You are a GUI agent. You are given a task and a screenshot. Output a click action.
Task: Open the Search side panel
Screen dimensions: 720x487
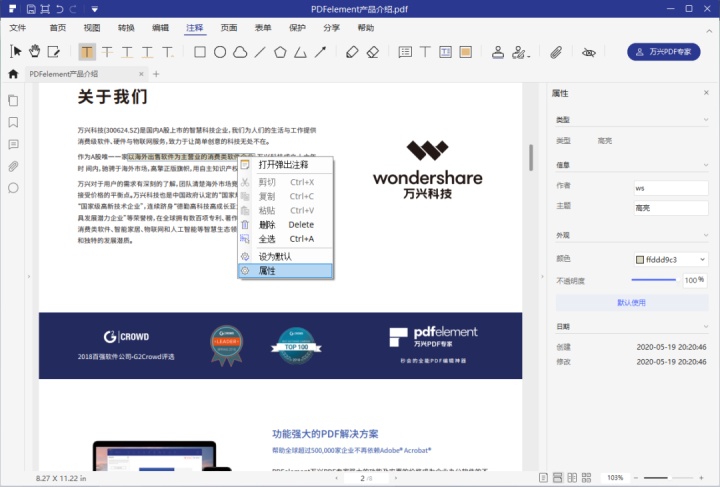coord(13,188)
